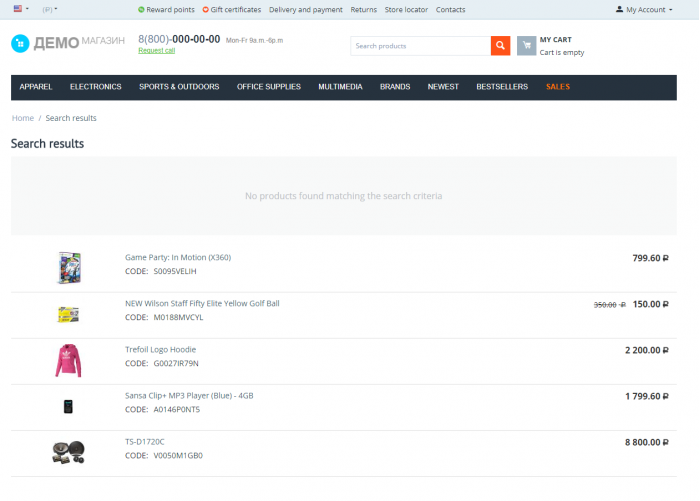This screenshot has height=501, width=700.
Task: Open Delivery and payment page
Action: point(305,9)
